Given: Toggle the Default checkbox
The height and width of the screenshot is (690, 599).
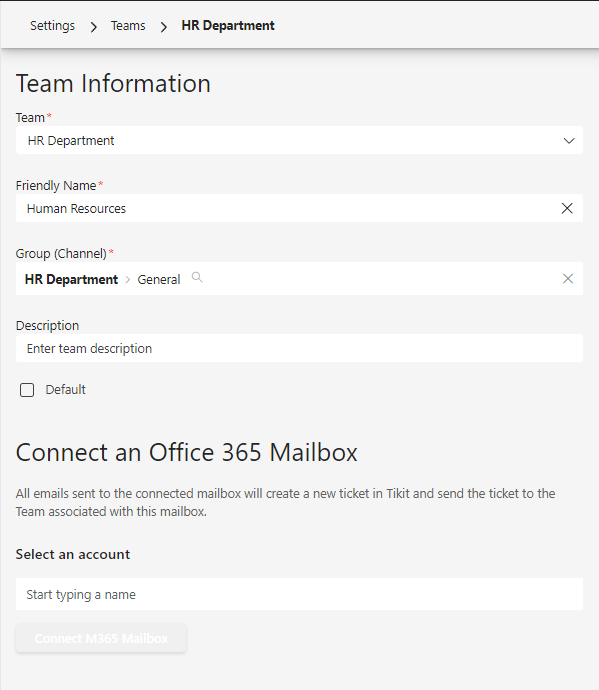Looking at the screenshot, I should point(27,390).
